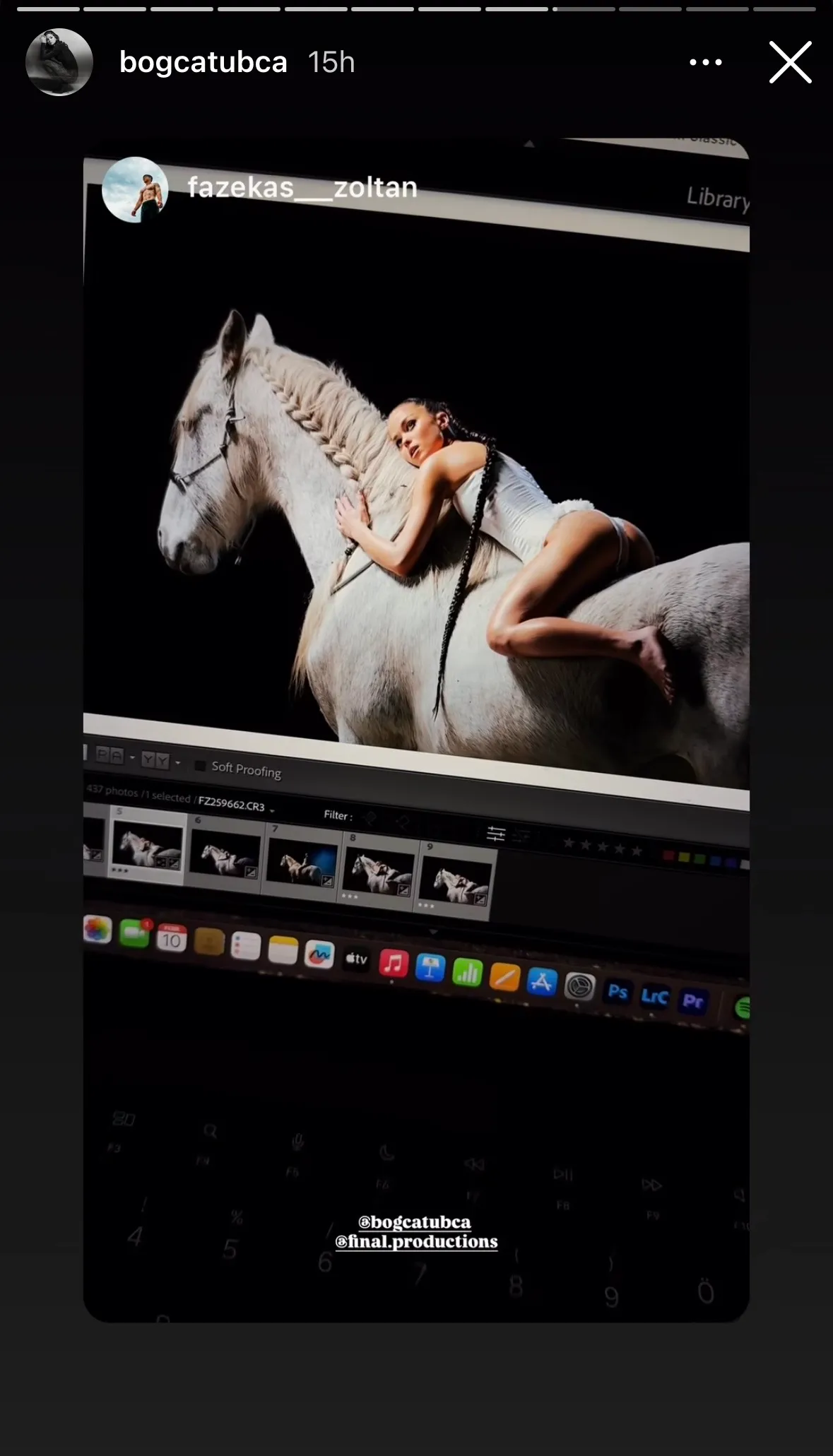
Task: Filter by the first rating star
Action: [569, 843]
